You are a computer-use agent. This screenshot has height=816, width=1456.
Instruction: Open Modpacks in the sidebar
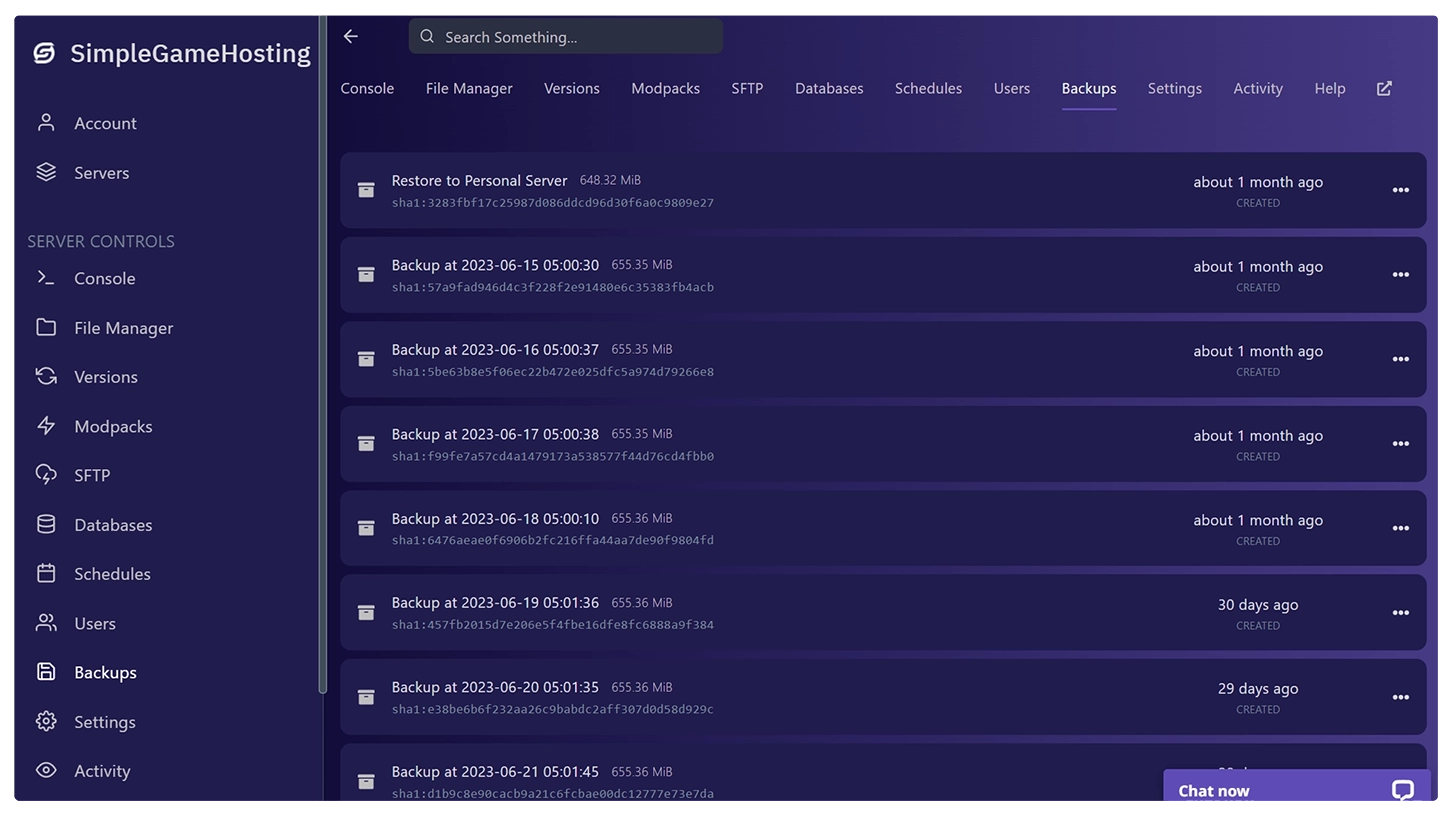coord(113,426)
